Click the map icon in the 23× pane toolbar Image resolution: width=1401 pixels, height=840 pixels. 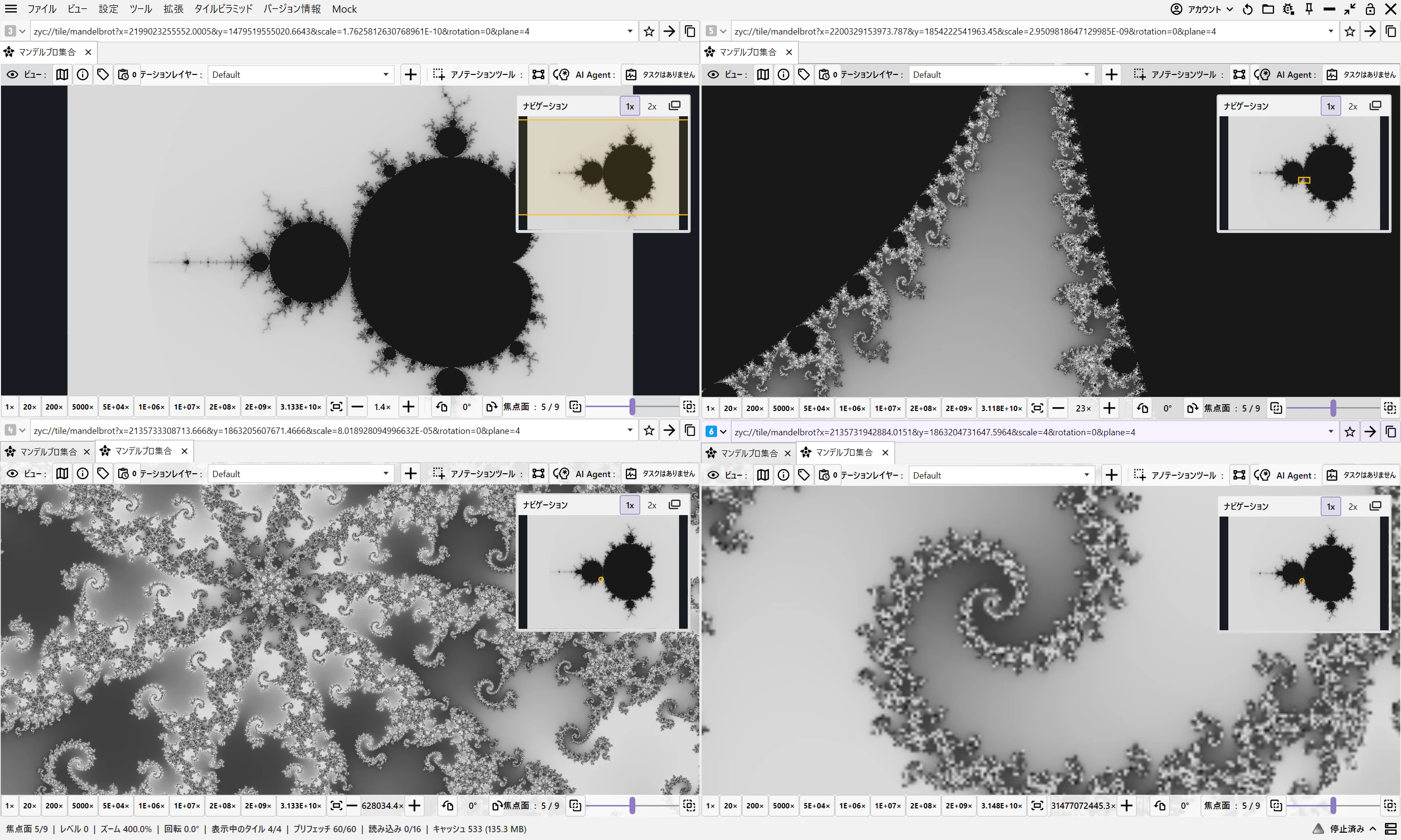(762, 75)
